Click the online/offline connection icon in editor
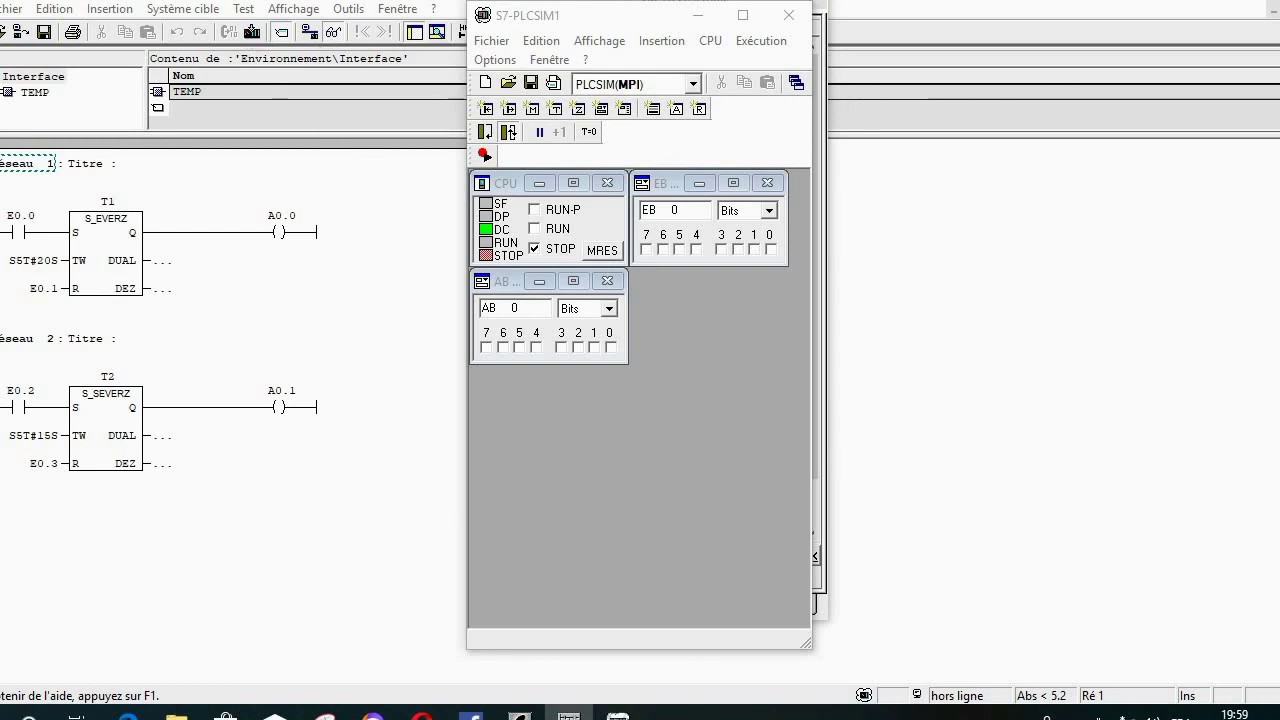Image resolution: width=1280 pixels, height=720 pixels. [x=309, y=32]
